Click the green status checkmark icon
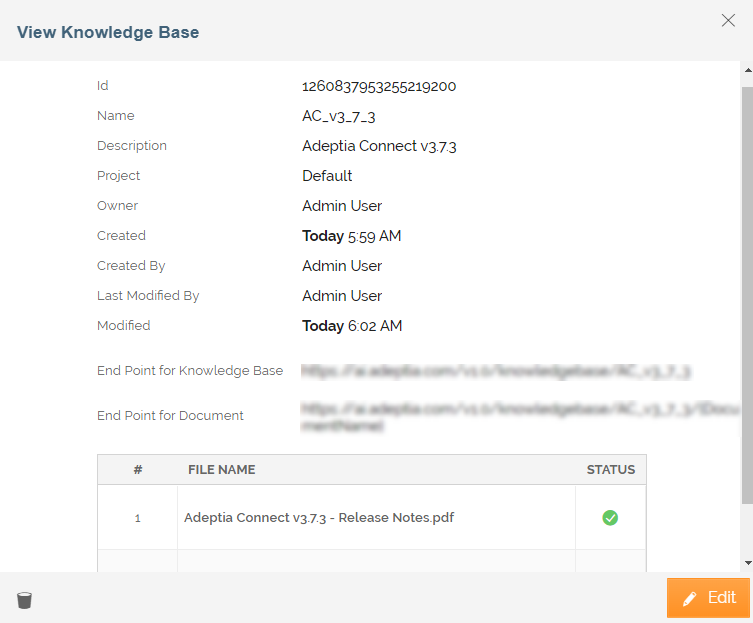This screenshot has width=753, height=623. coord(610,518)
